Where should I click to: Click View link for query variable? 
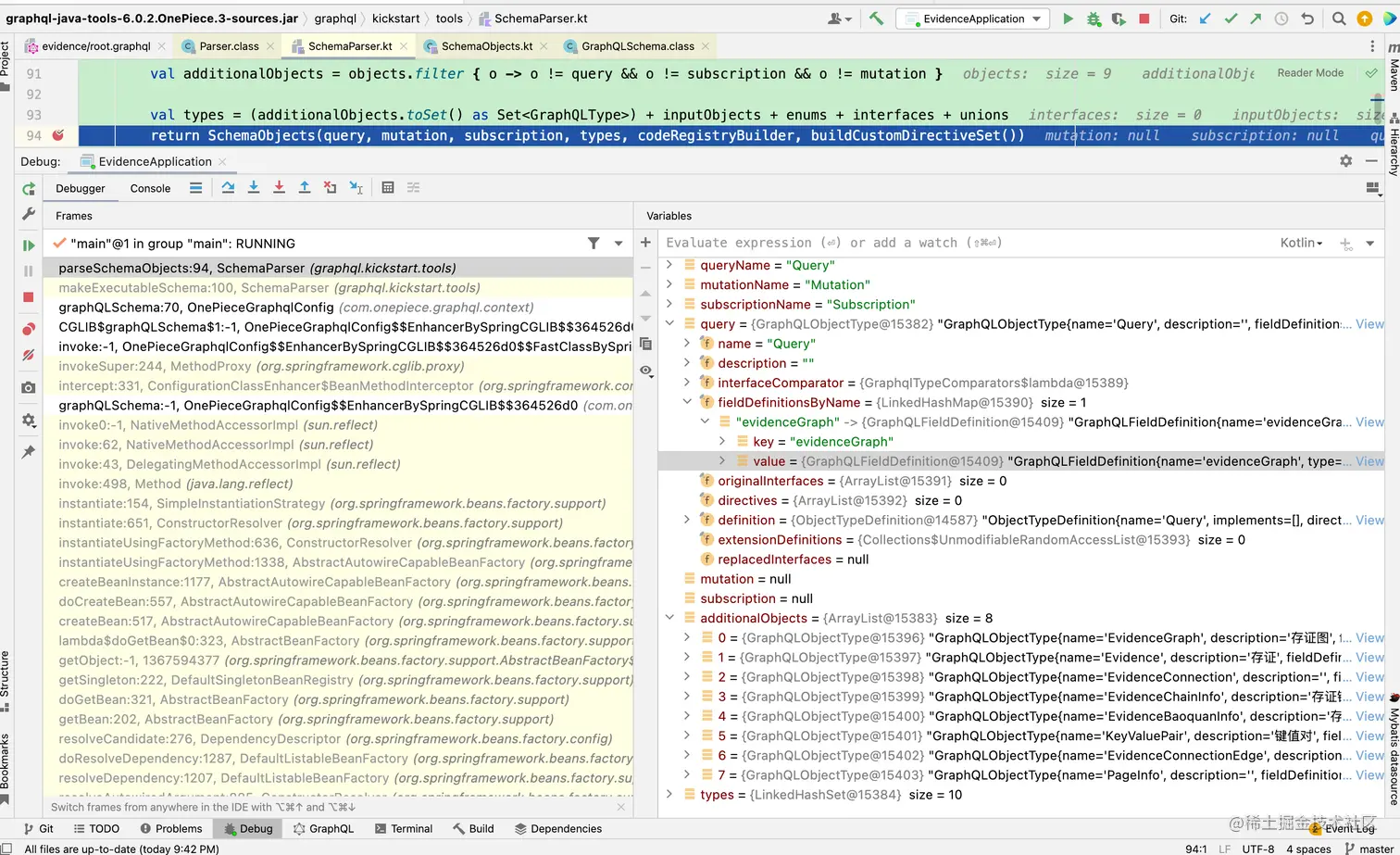click(1369, 324)
